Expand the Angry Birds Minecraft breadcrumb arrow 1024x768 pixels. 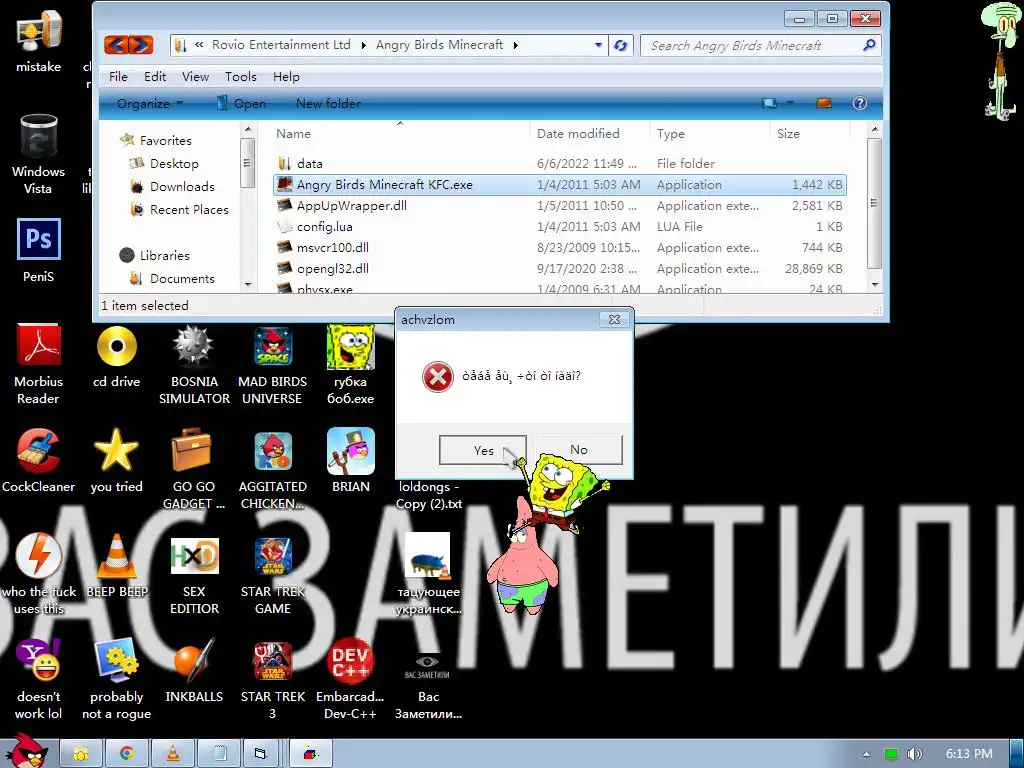coord(516,45)
